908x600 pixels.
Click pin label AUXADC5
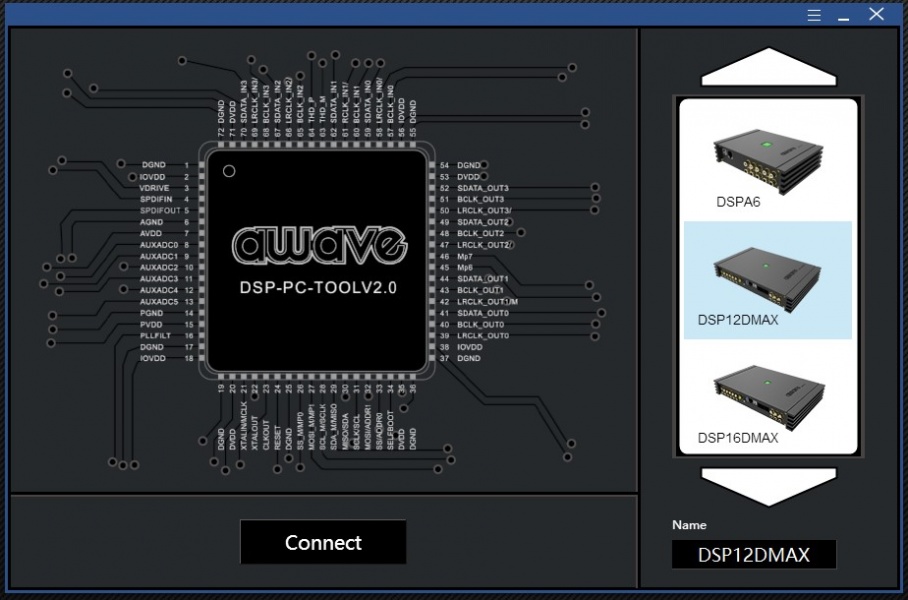coord(159,301)
